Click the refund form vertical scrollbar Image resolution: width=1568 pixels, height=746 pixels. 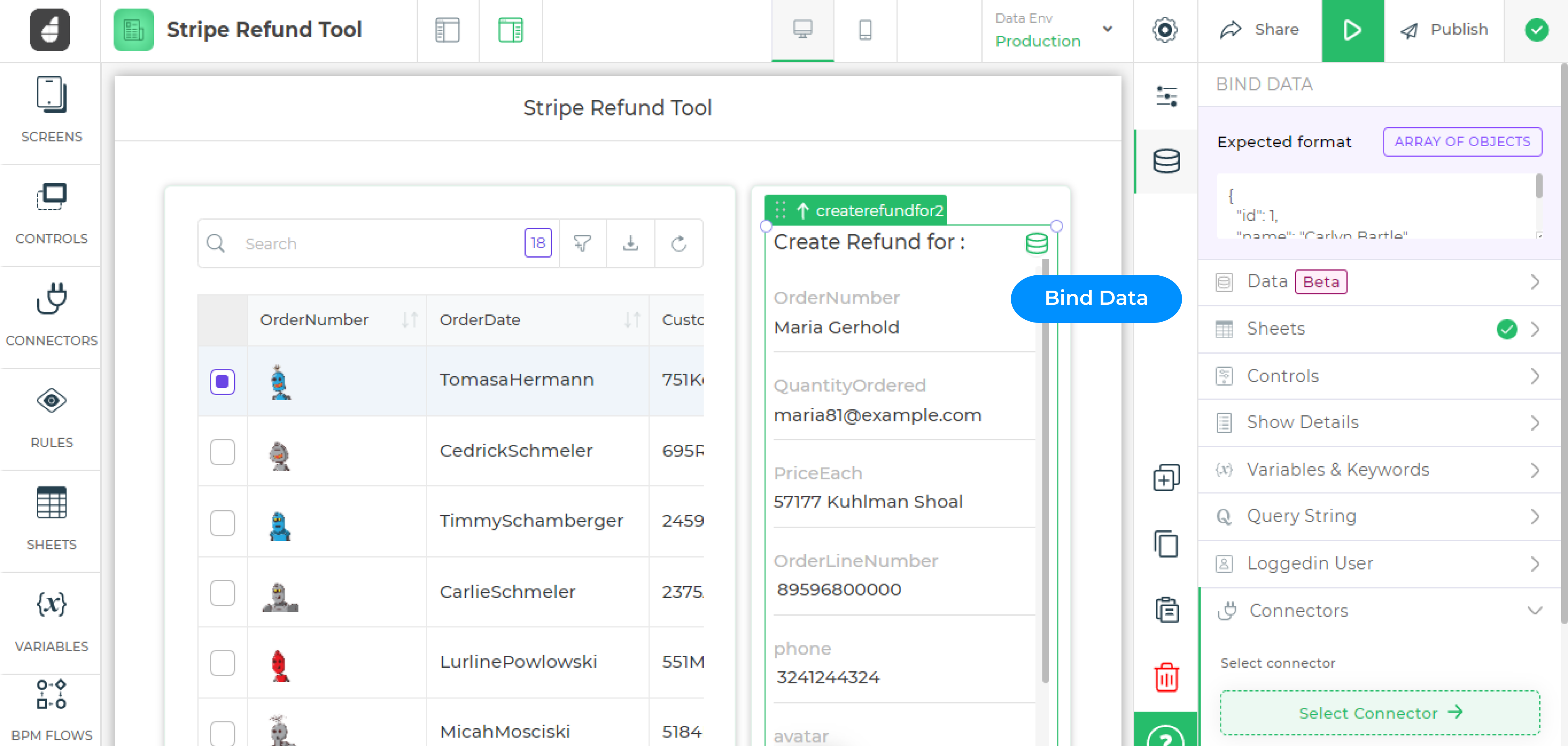(x=1045, y=471)
